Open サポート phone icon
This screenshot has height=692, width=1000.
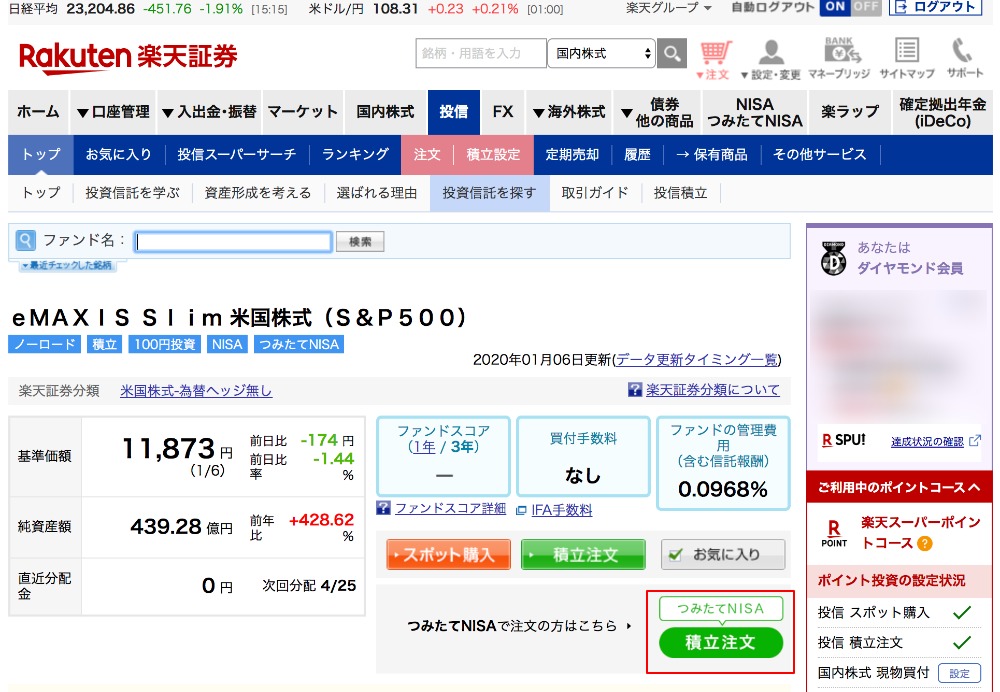(x=964, y=59)
